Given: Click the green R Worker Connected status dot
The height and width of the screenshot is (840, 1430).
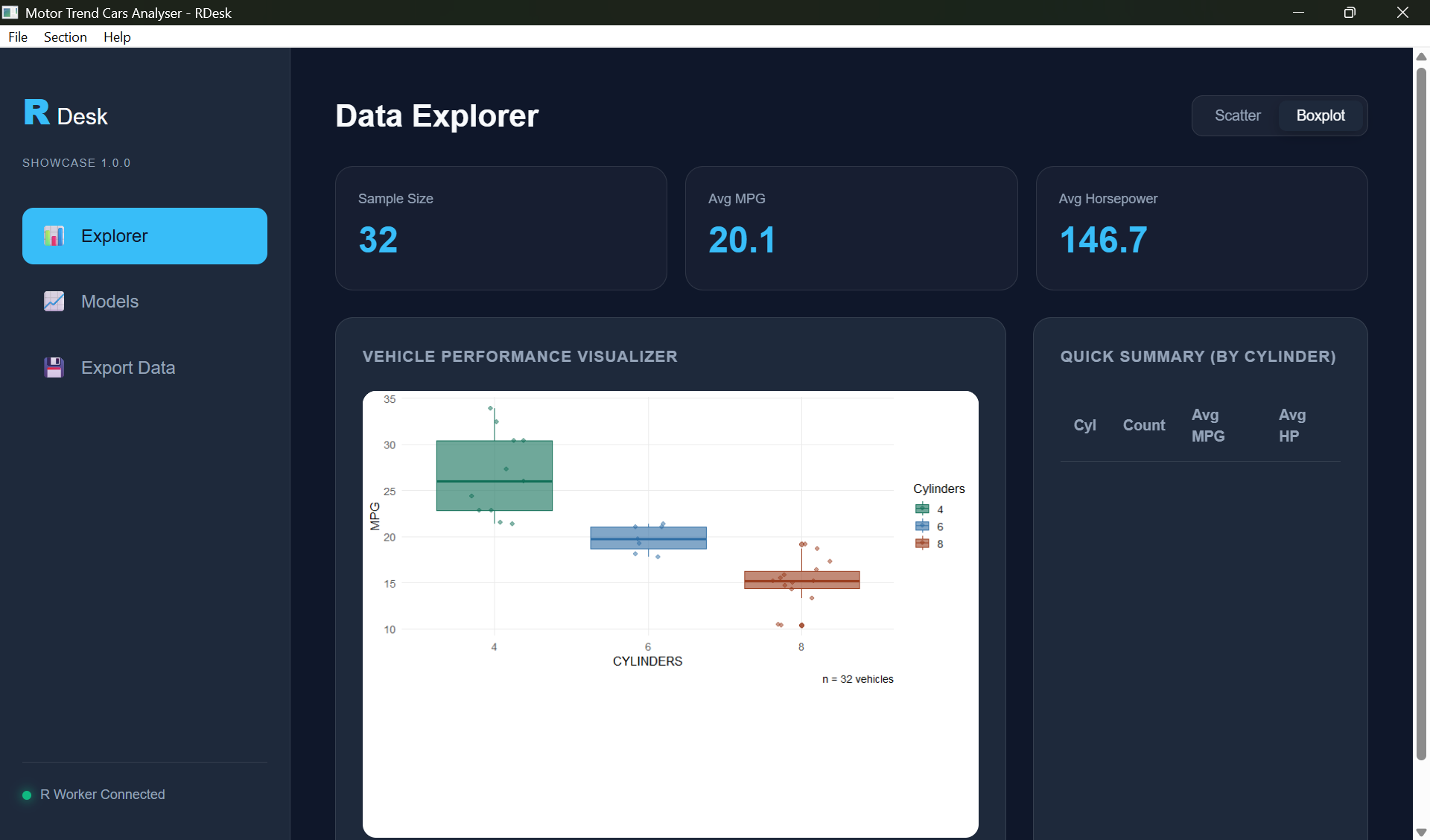Looking at the screenshot, I should 26,795.
